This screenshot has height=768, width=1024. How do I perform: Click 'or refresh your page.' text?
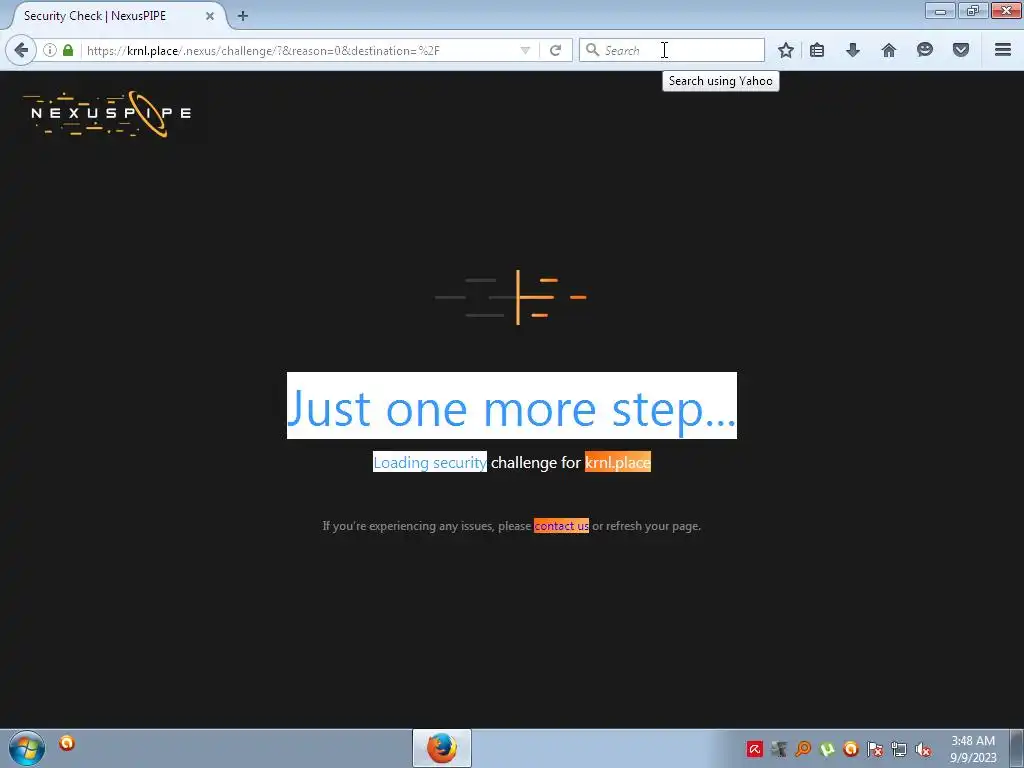[x=647, y=526]
